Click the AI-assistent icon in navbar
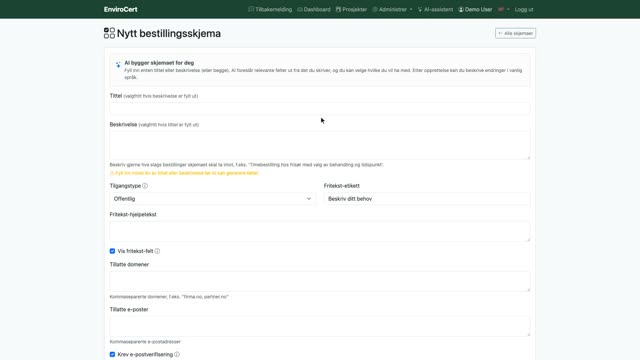640x360 pixels. (420, 9)
